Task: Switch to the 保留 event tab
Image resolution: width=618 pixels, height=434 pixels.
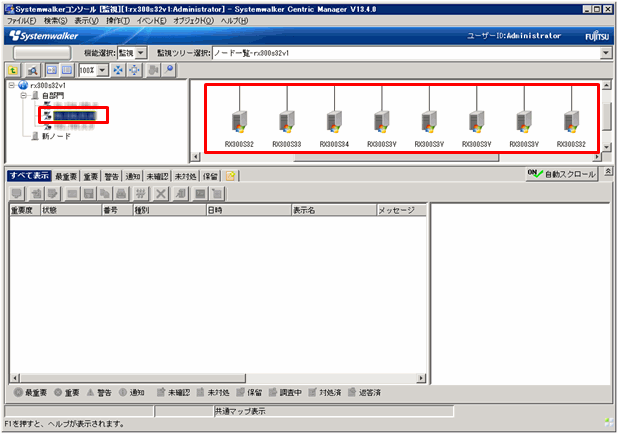Action: [x=210, y=176]
